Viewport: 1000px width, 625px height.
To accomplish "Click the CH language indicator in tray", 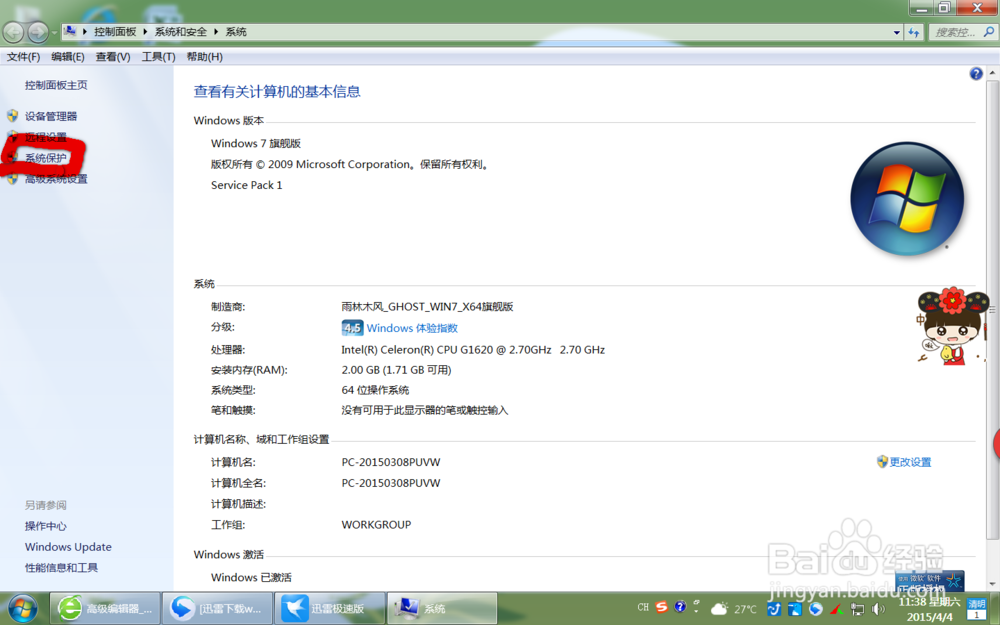I will point(643,607).
